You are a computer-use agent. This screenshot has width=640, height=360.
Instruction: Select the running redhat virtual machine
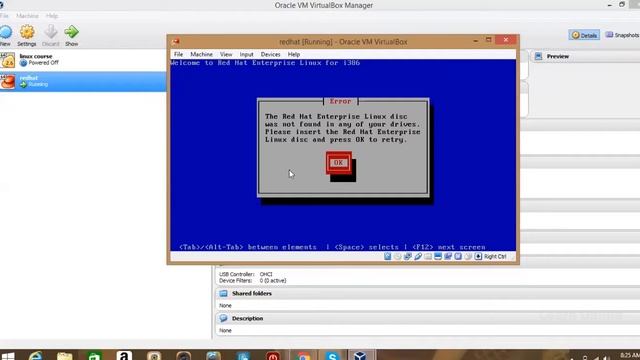point(83,81)
